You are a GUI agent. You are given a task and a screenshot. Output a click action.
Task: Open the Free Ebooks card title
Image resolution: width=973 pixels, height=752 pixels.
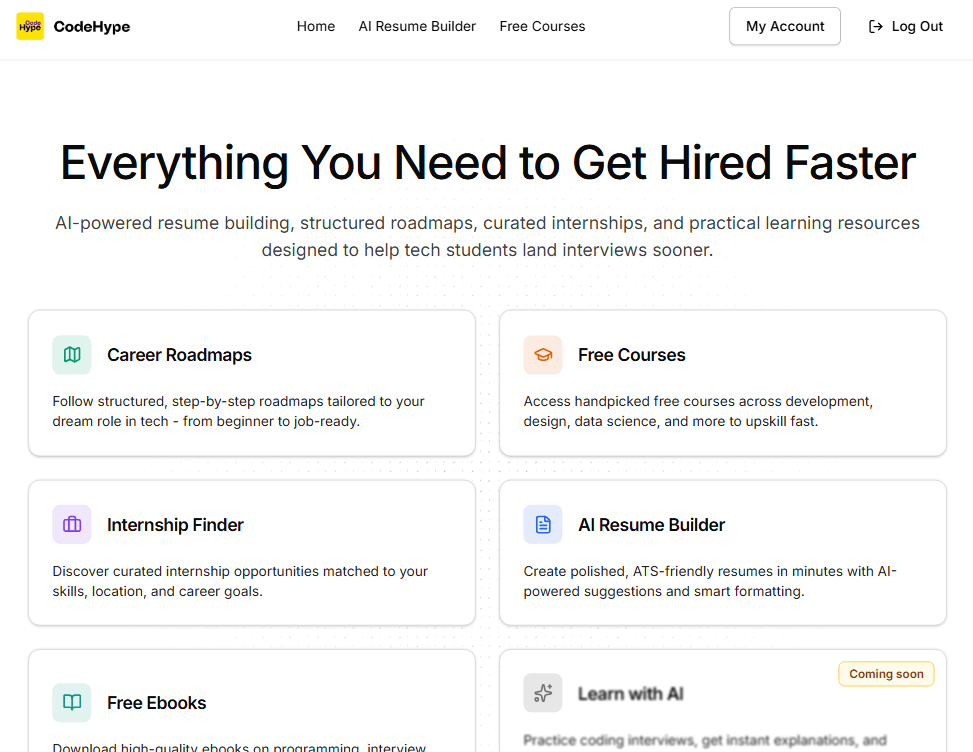click(156, 703)
